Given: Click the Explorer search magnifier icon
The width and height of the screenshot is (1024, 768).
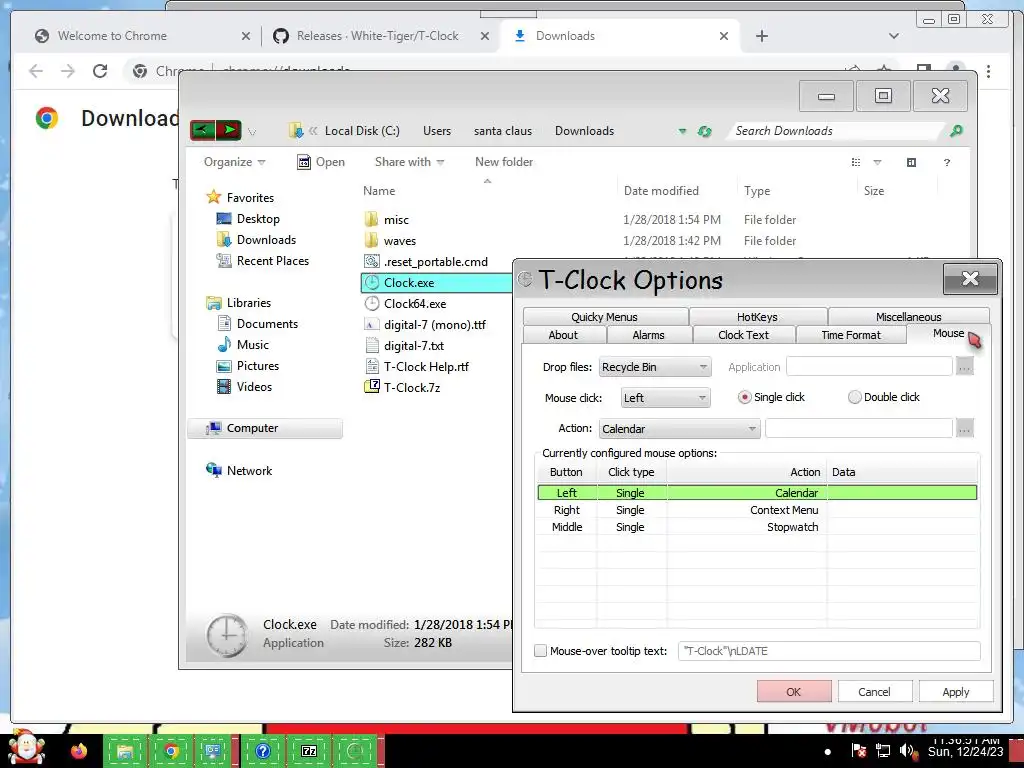Looking at the screenshot, I should [956, 131].
